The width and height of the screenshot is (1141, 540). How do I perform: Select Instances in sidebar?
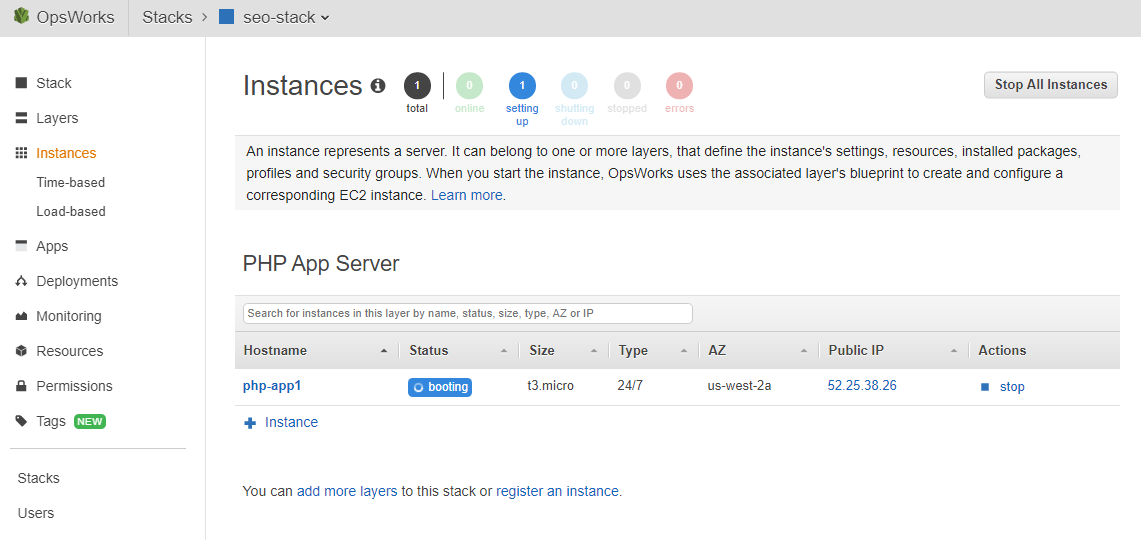[x=66, y=153]
